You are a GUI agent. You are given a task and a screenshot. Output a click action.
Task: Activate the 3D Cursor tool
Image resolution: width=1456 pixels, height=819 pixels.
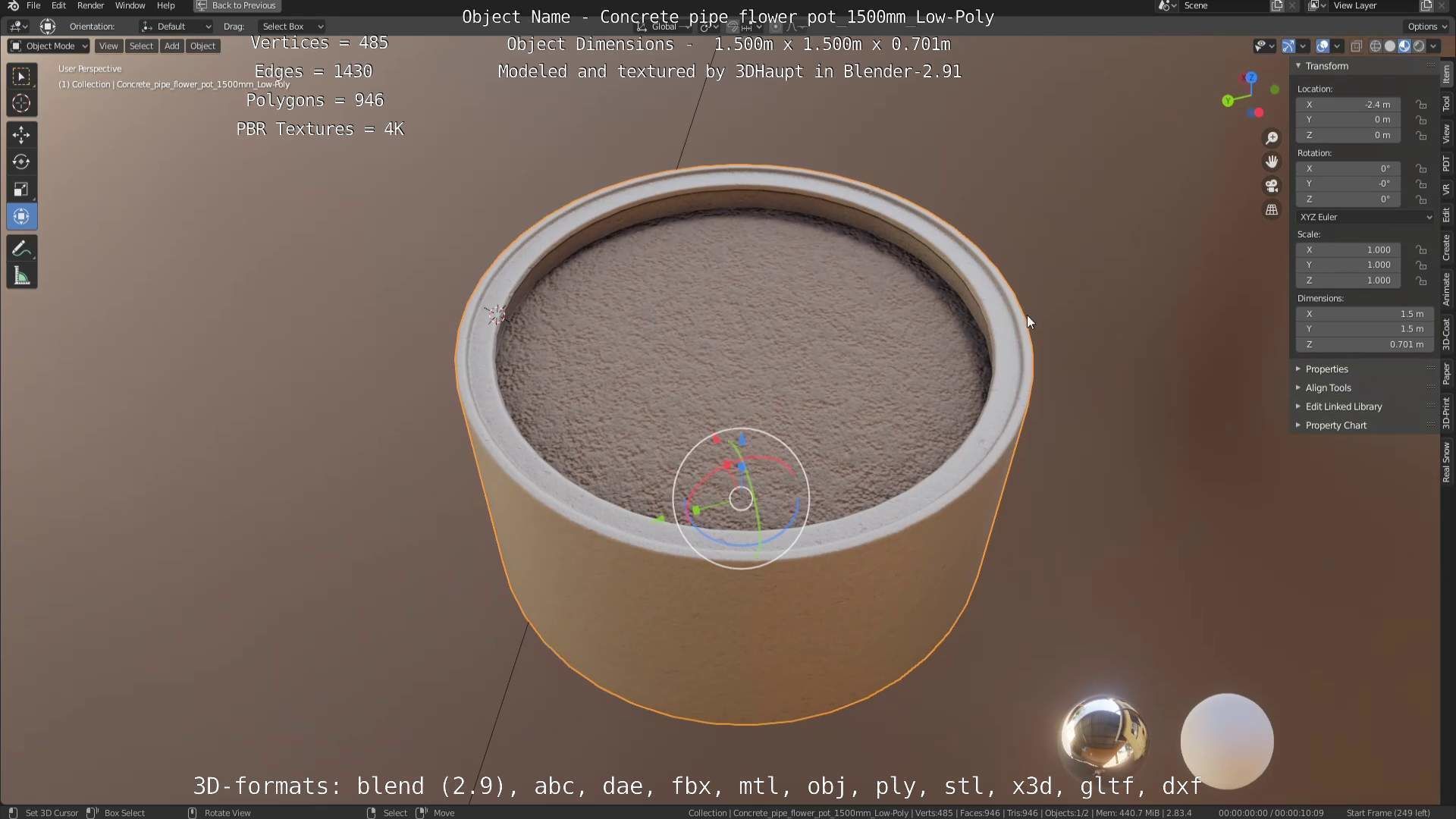pyautogui.click(x=21, y=103)
